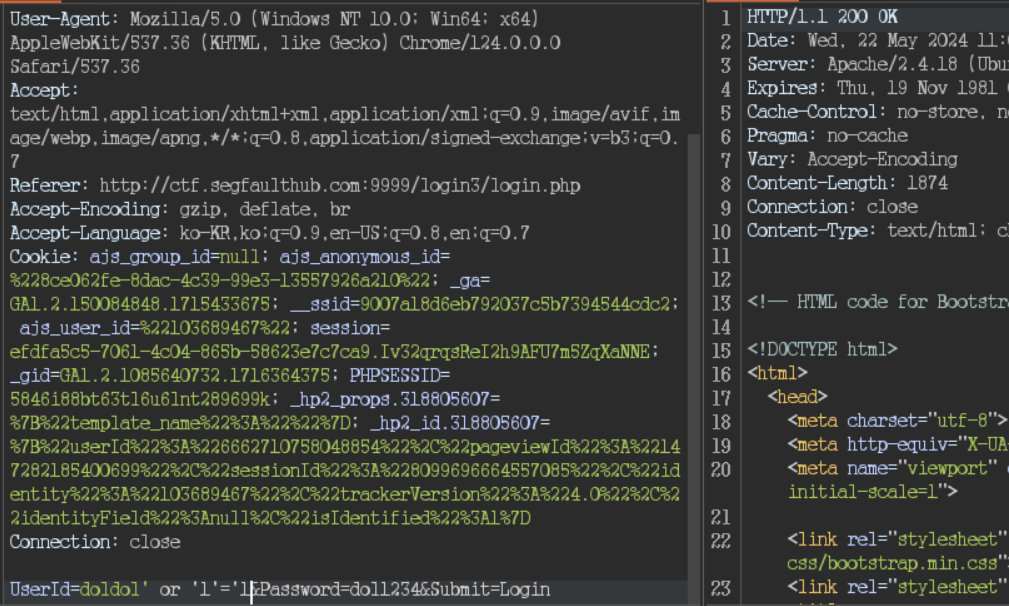Click the ko-KR language value

(205, 233)
